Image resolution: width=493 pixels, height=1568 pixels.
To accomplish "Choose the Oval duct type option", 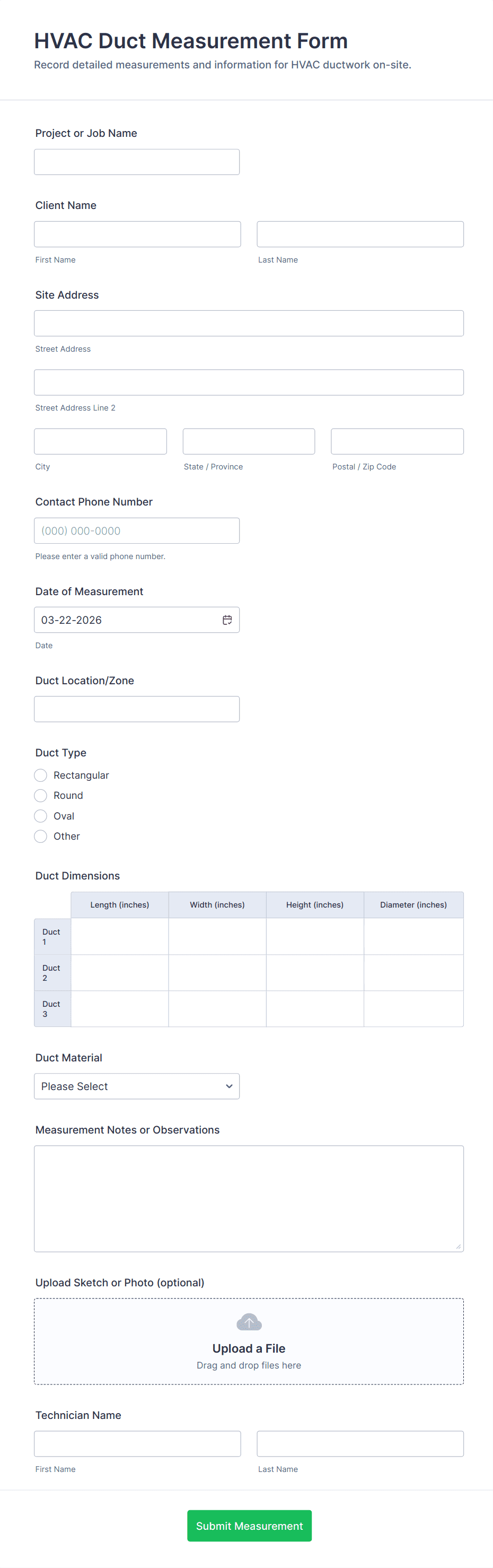I will click(x=41, y=816).
